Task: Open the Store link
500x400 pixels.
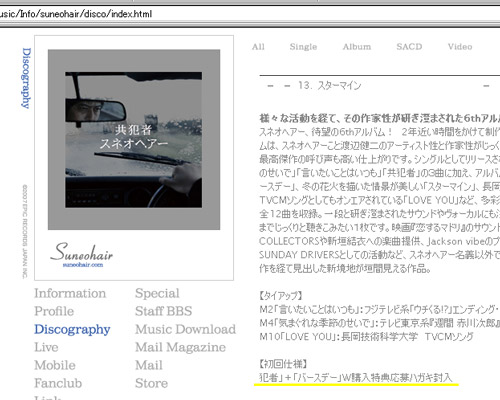Action: coord(151,383)
